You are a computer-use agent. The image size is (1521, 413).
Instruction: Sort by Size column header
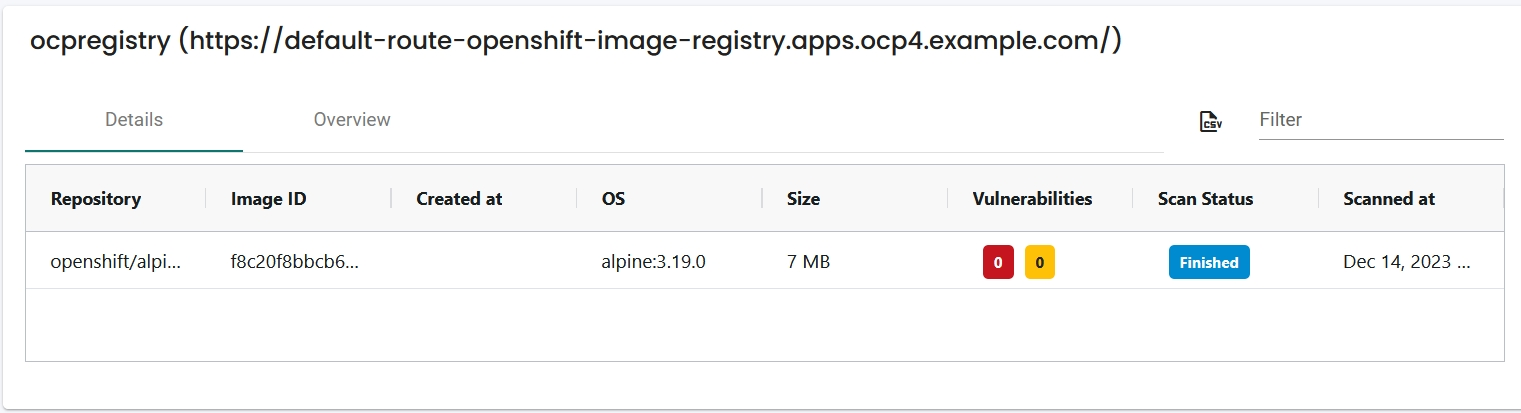[x=803, y=198]
